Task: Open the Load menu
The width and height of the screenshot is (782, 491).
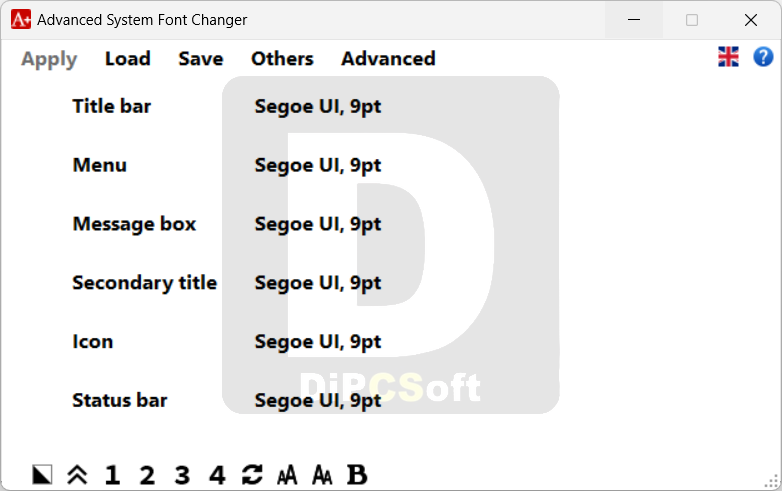Action: click(x=128, y=59)
